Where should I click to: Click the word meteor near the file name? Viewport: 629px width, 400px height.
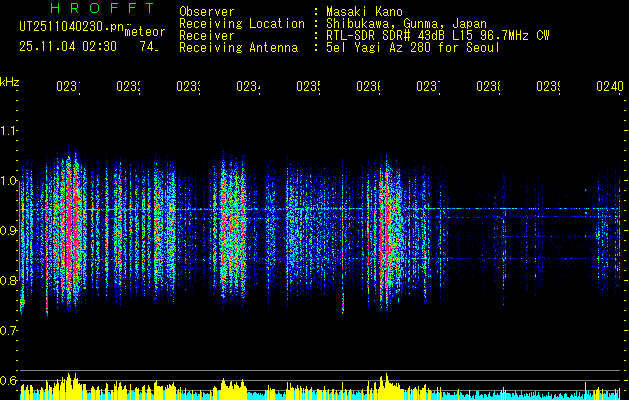tap(145, 32)
